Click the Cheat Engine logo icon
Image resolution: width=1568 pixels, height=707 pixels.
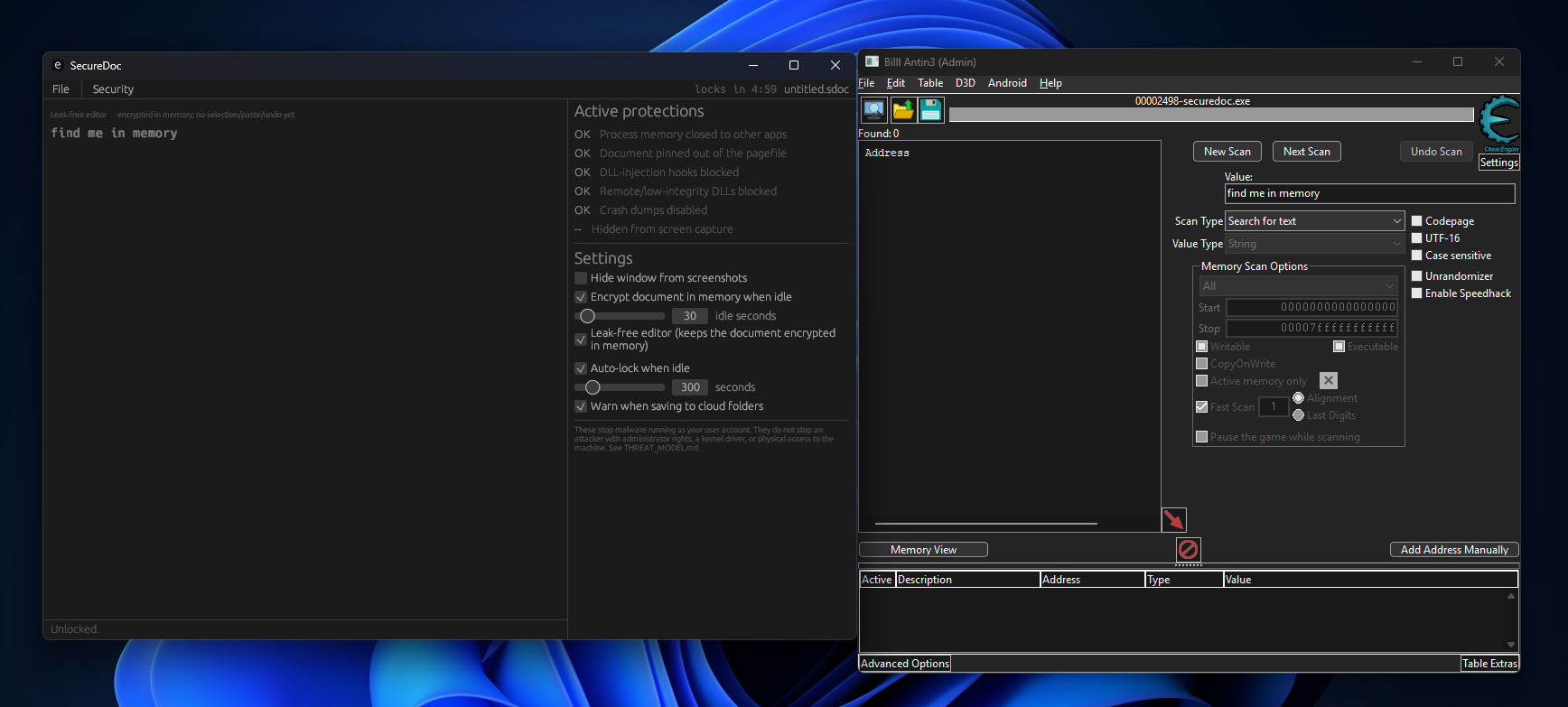1499,124
